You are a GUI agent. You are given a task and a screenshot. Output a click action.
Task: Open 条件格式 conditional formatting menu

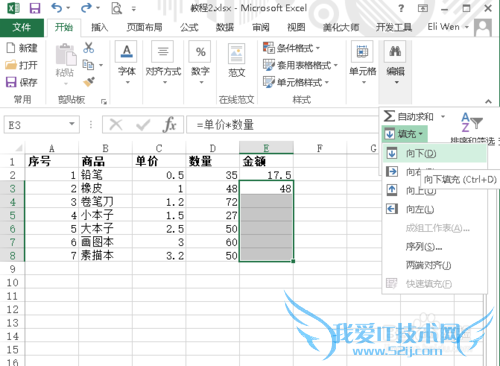click(x=291, y=48)
